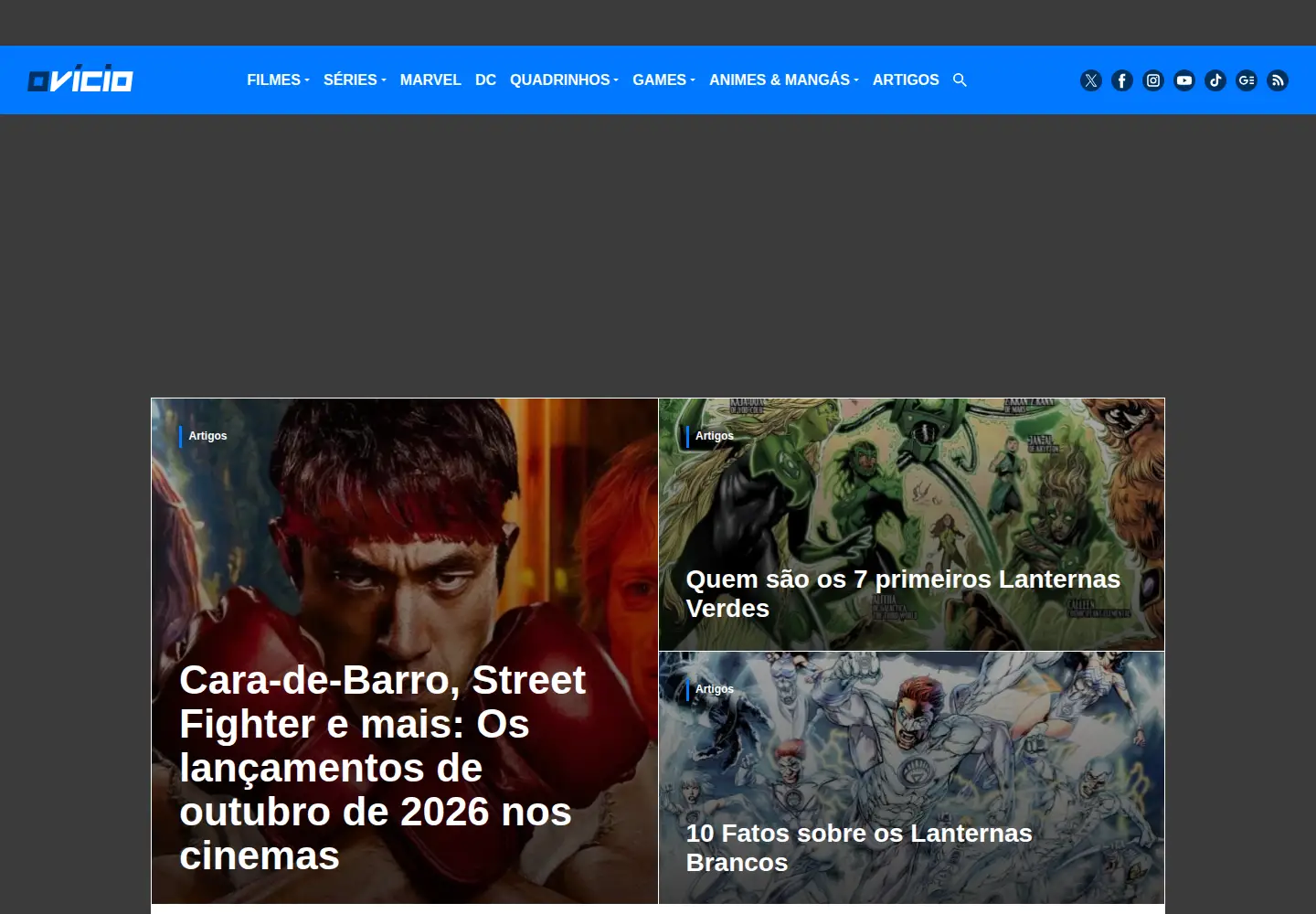
Task: Open the Facebook page icon
Action: (x=1122, y=80)
